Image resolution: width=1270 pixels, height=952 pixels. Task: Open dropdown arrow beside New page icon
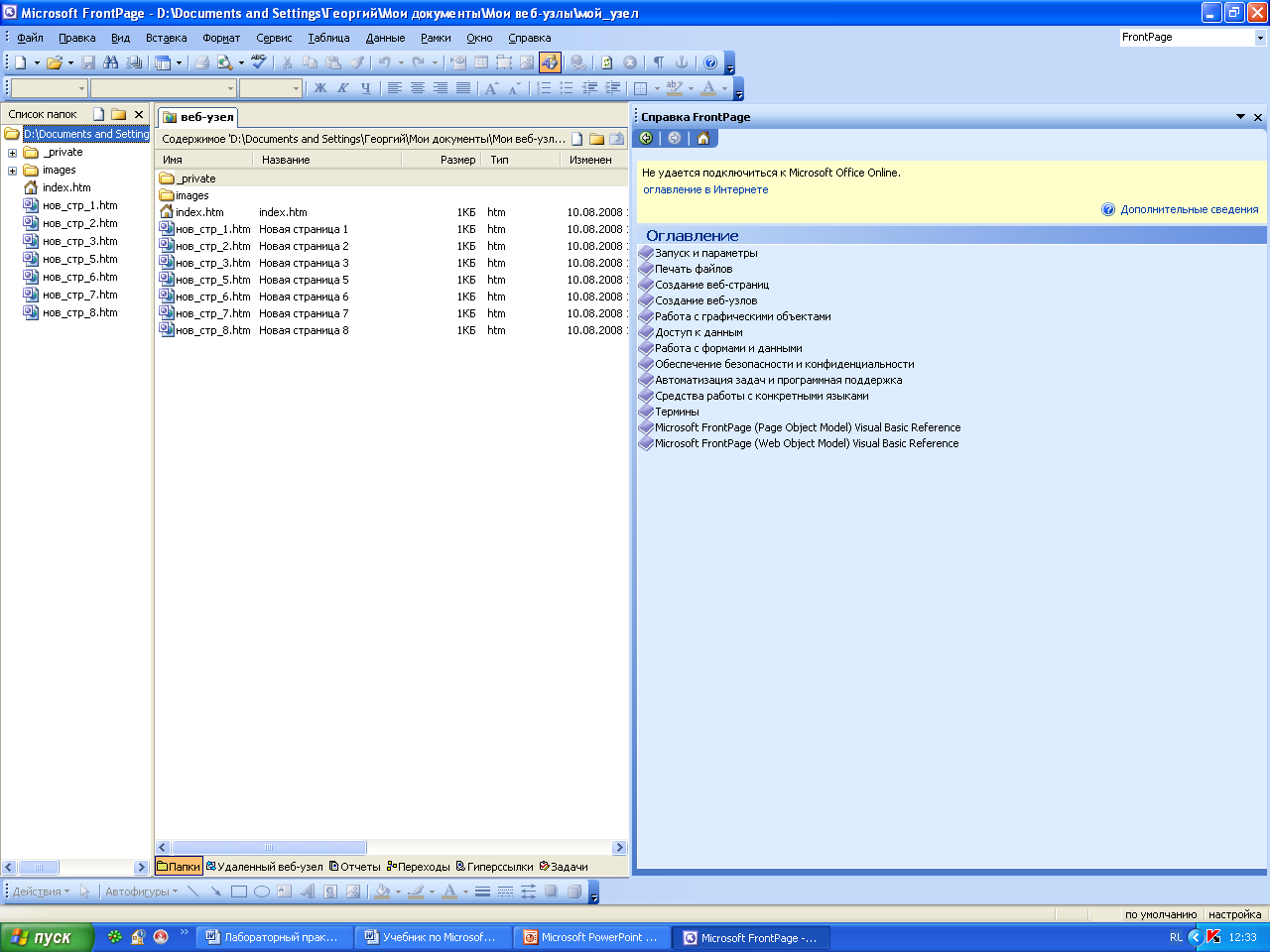point(37,62)
